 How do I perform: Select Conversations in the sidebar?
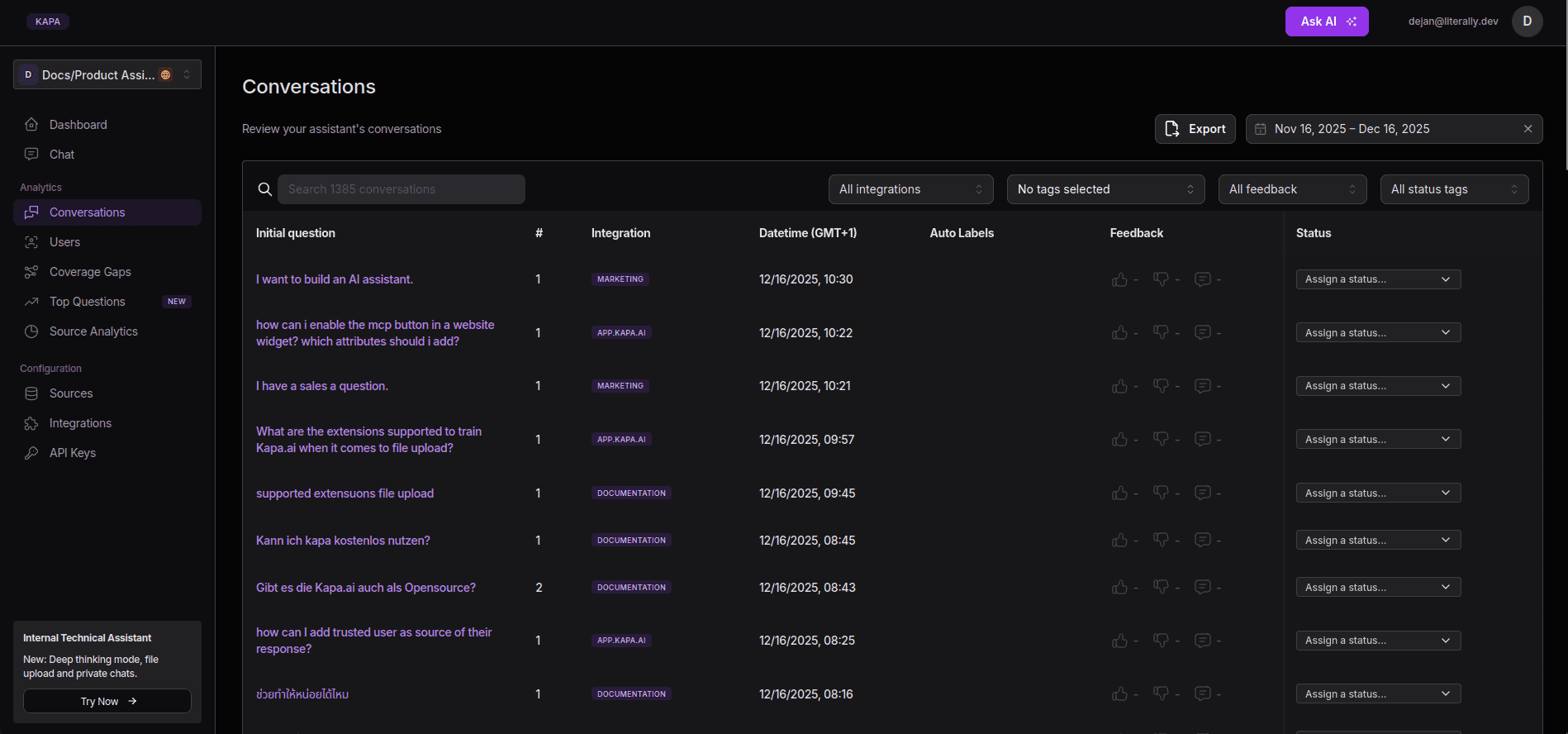107,212
